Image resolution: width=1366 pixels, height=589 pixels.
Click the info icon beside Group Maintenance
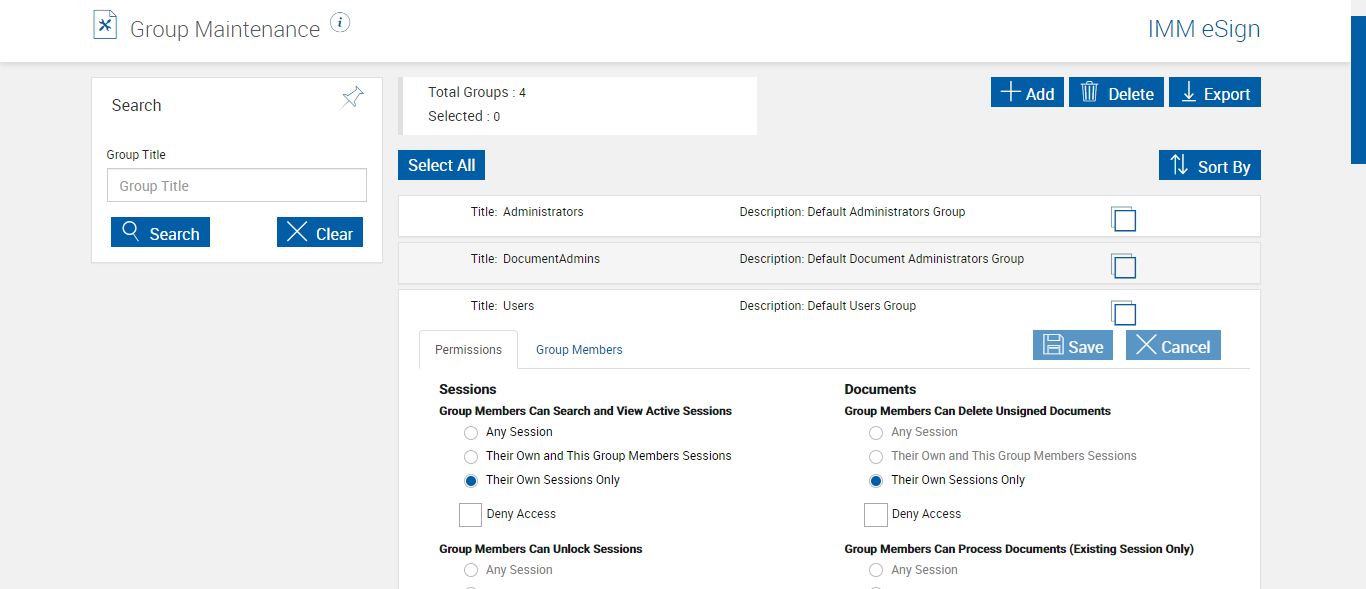pyautogui.click(x=340, y=23)
